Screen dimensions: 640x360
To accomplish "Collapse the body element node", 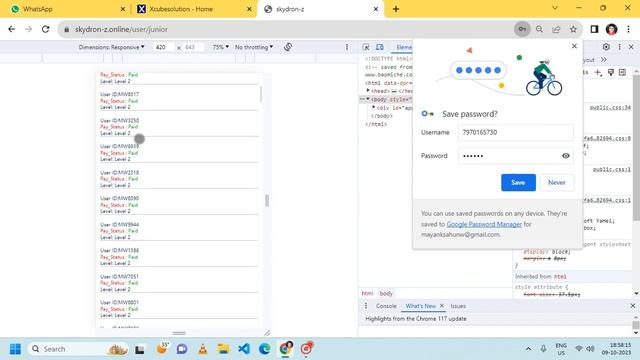I will (368, 99).
